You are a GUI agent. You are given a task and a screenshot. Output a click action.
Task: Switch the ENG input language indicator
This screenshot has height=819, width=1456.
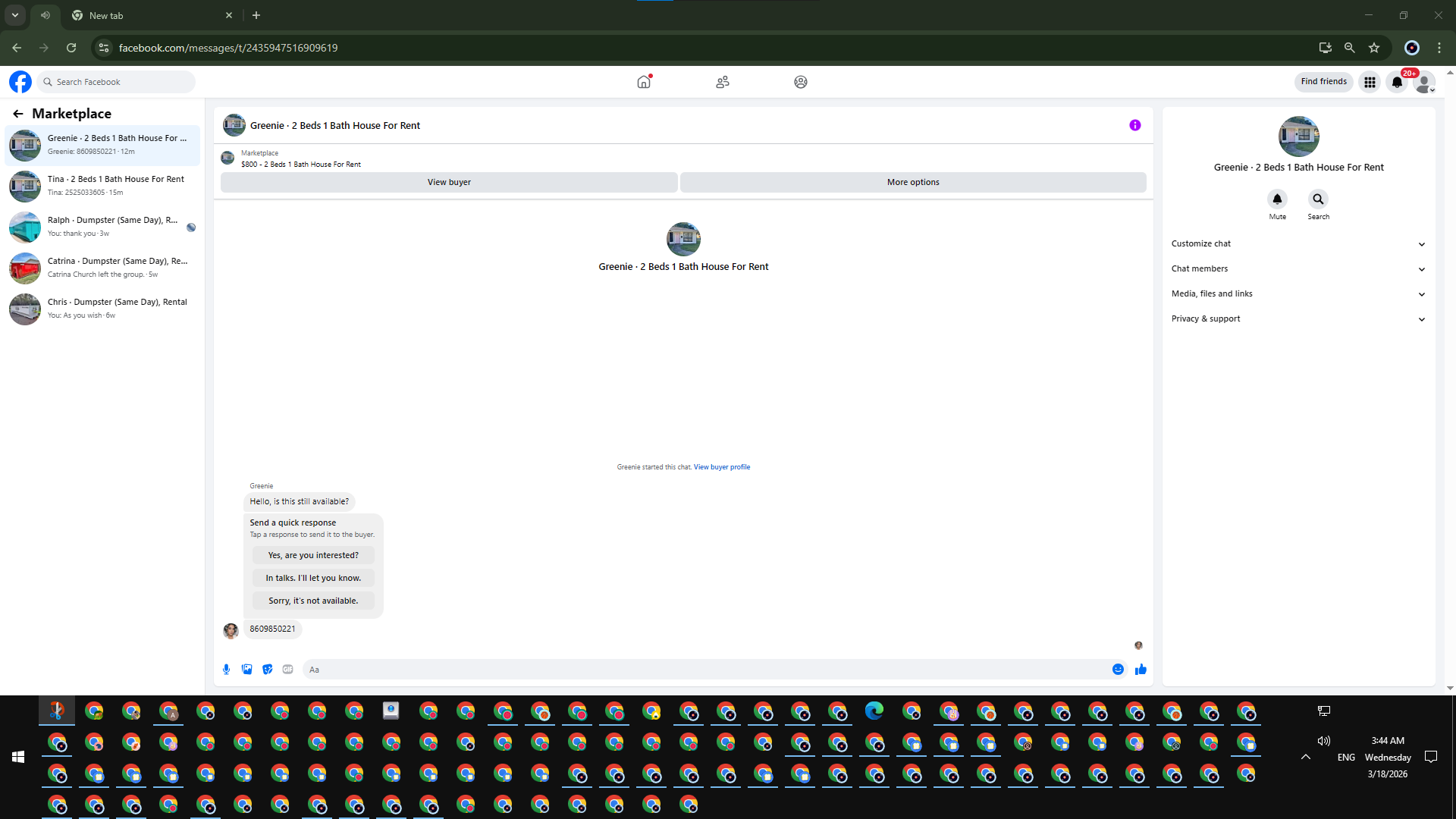click(x=1346, y=757)
